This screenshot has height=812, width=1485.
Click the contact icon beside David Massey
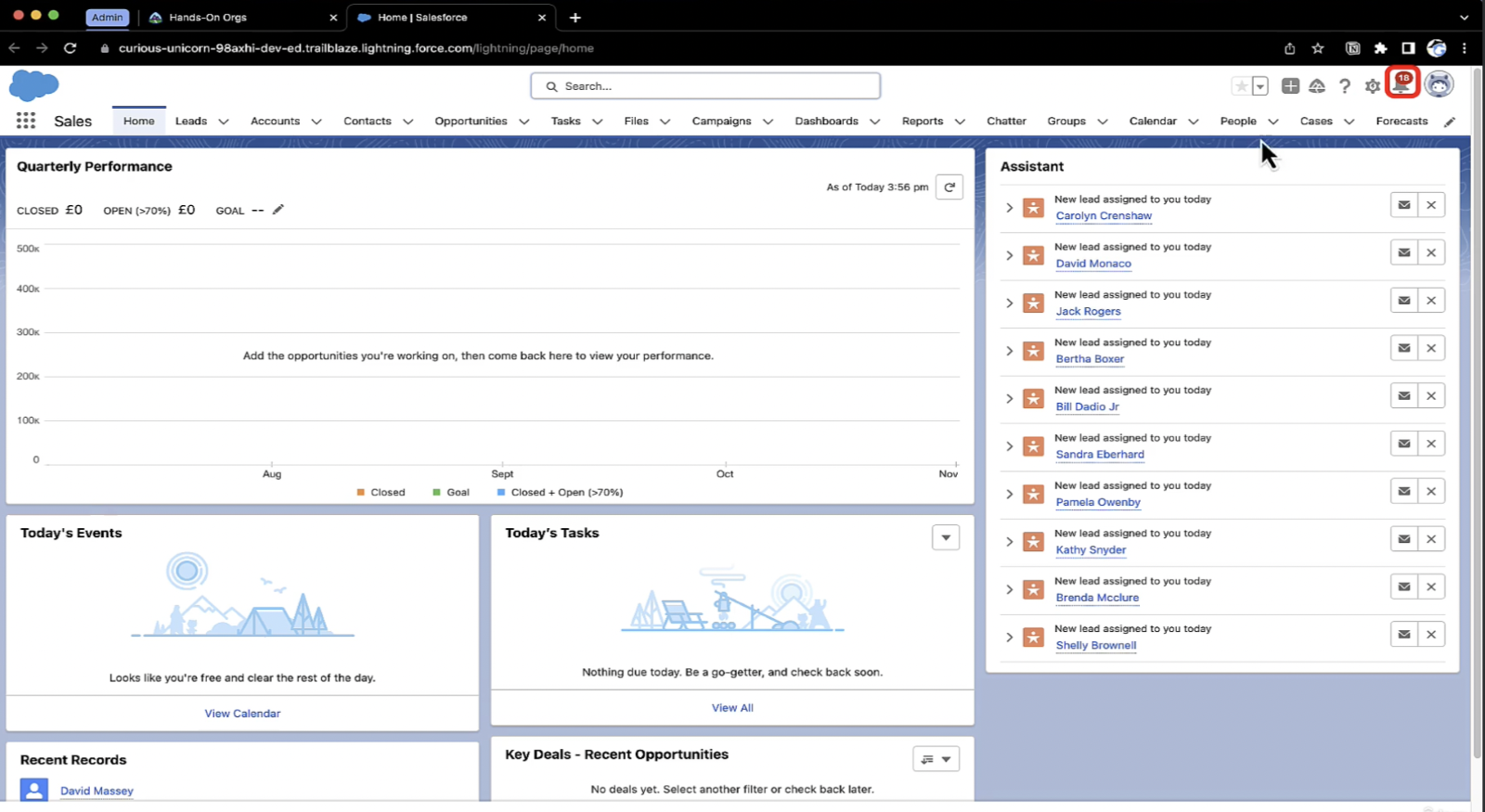point(34,791)
